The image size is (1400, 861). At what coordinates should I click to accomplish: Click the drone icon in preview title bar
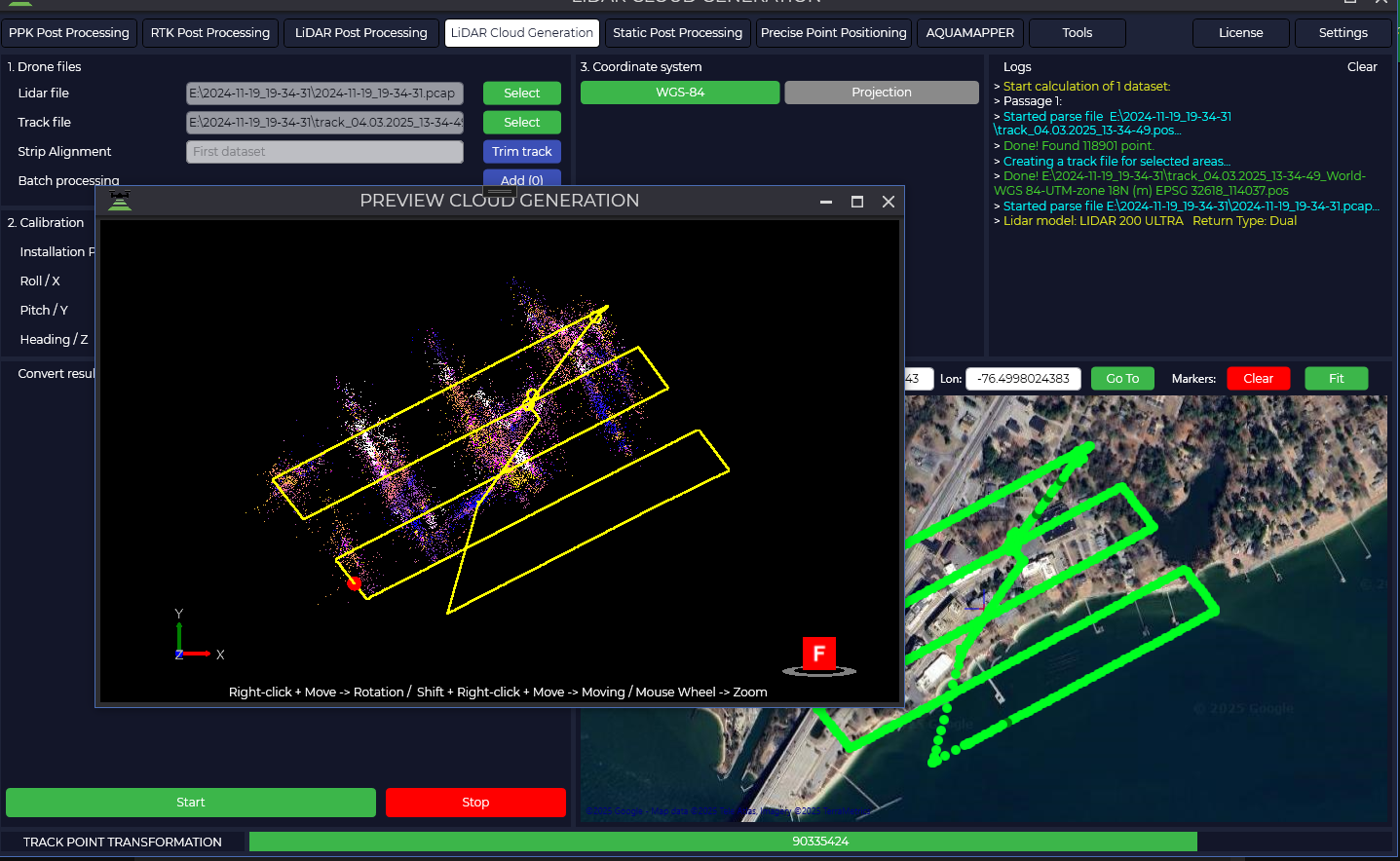pyautogui.click(x=120, y=201)
